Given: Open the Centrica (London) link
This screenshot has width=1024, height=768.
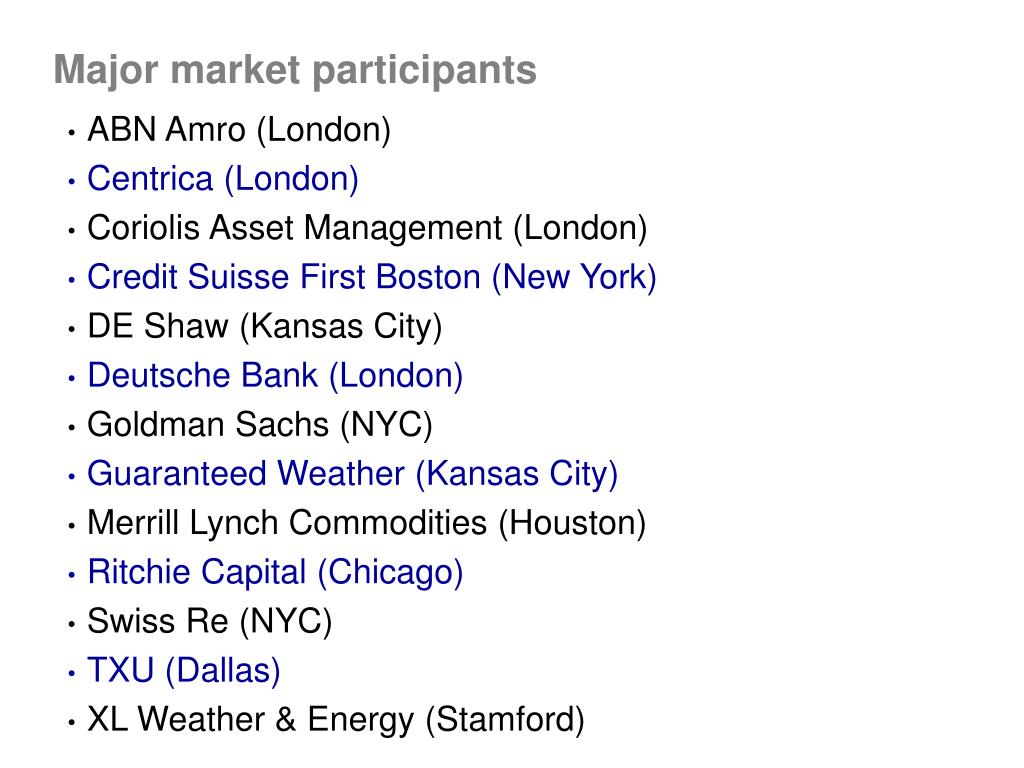Looking at the screenshot, I should click(223, 179).
